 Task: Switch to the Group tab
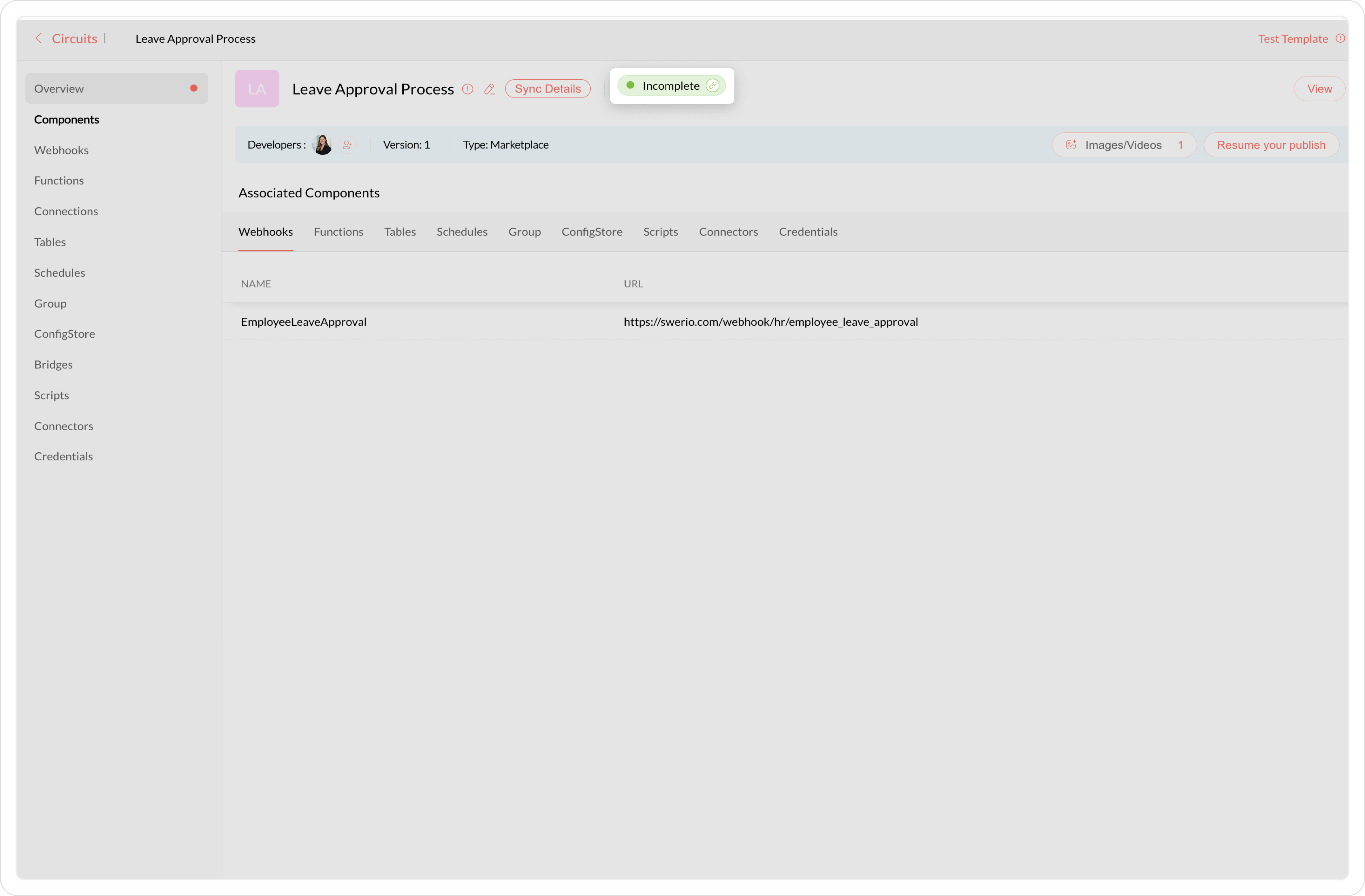(524, 231)
